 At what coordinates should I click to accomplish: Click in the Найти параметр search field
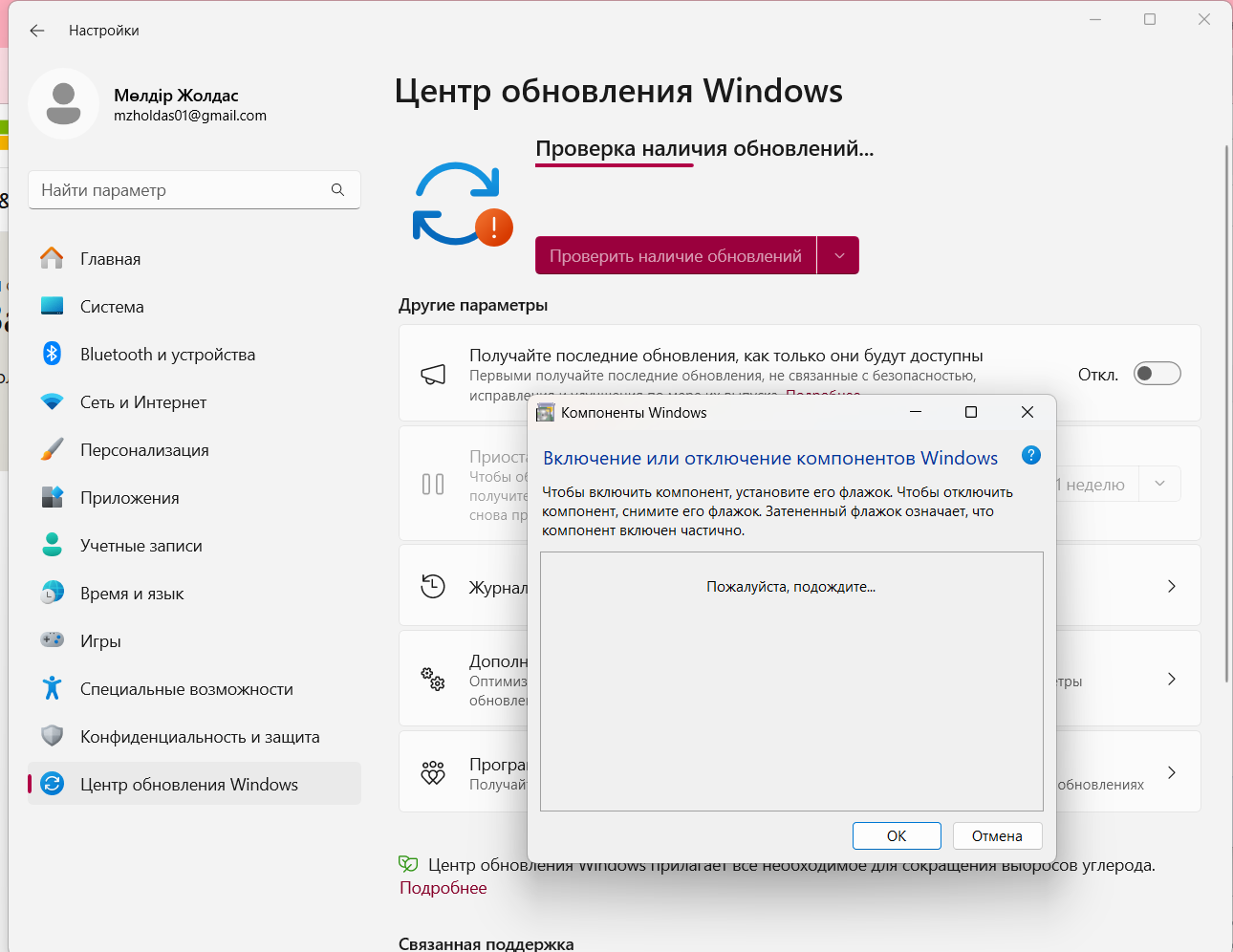(194, 190)
